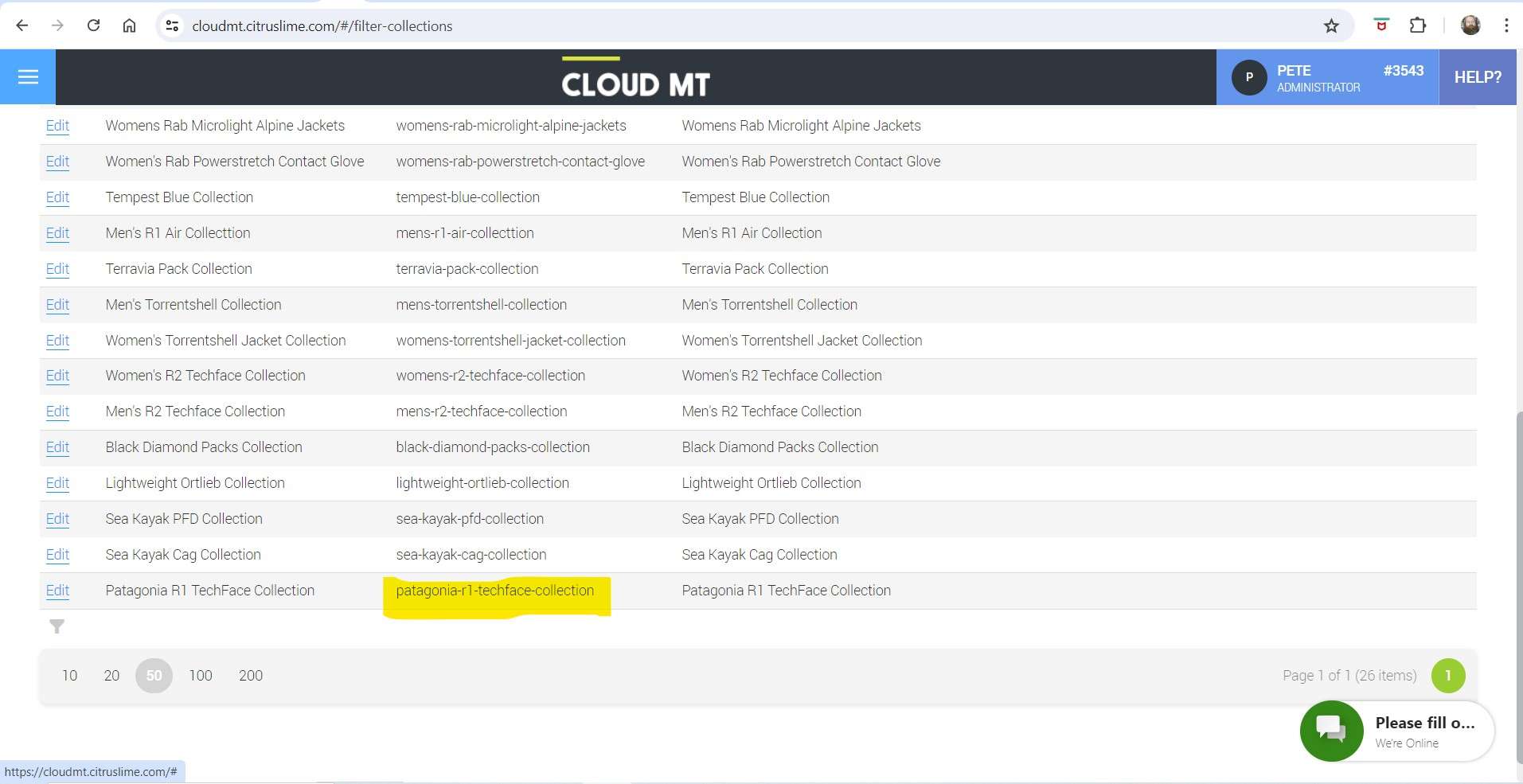Click the browser address bar URL
This screenshot has width=1523, height=784.
tap(322, 26)
